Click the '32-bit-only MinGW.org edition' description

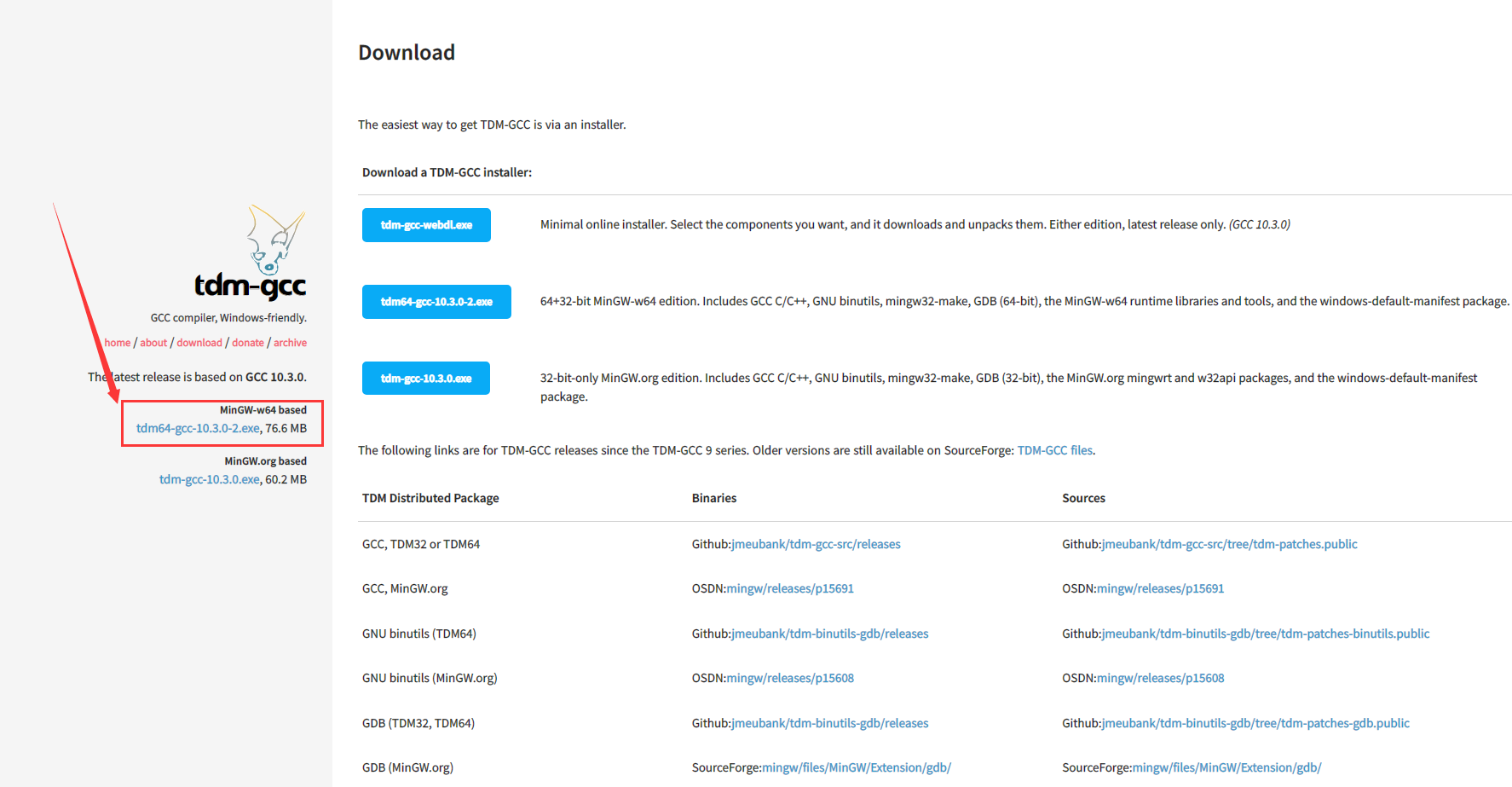pos(1009,387)
